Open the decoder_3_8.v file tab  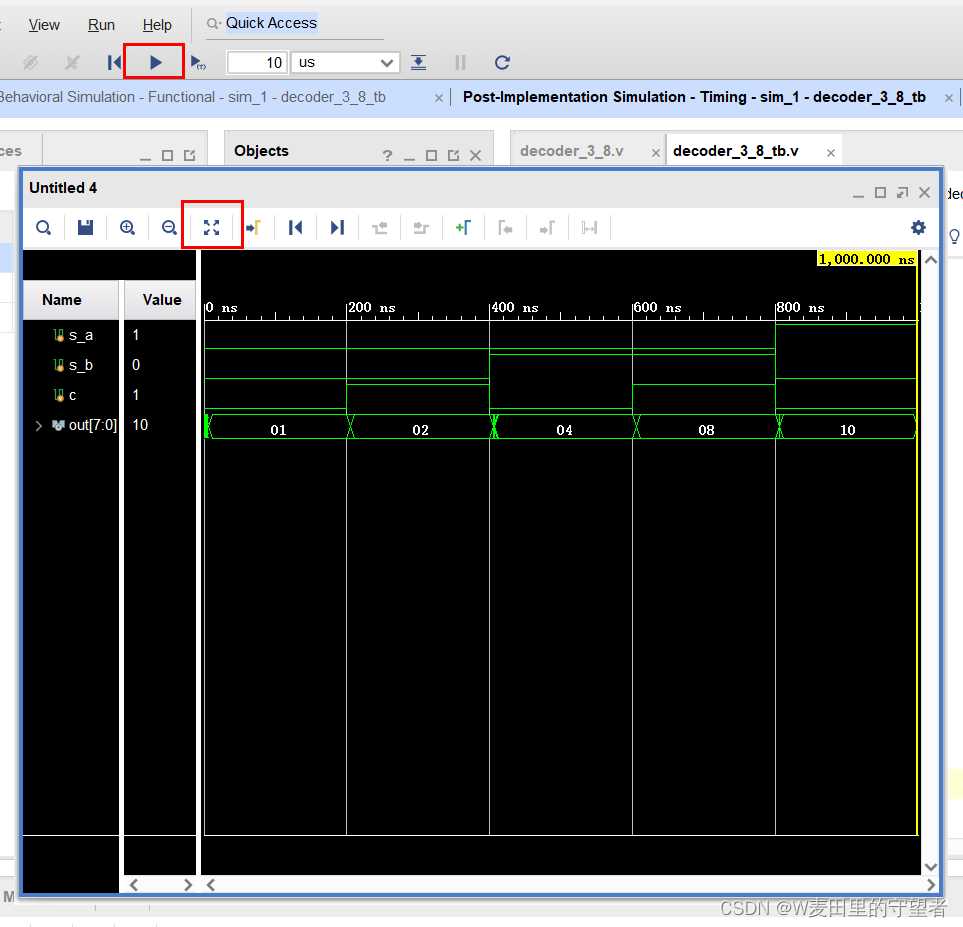click(572, 151)
